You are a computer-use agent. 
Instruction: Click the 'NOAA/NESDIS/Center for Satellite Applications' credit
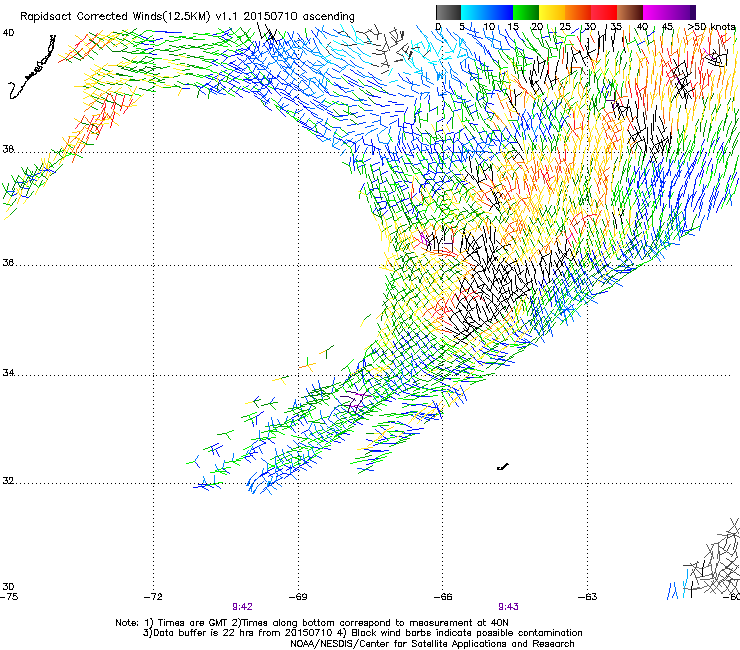pos(432,644)
